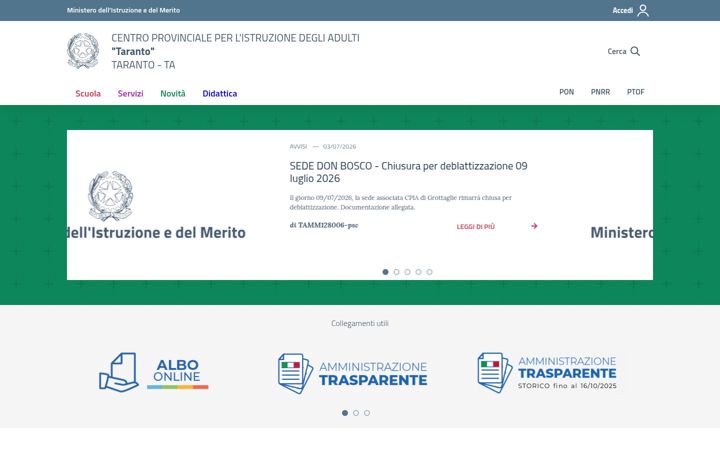Click the news date 03/07/2026
Screen dimensions: 720x450
pyautogui.click(x=339, y=146)
